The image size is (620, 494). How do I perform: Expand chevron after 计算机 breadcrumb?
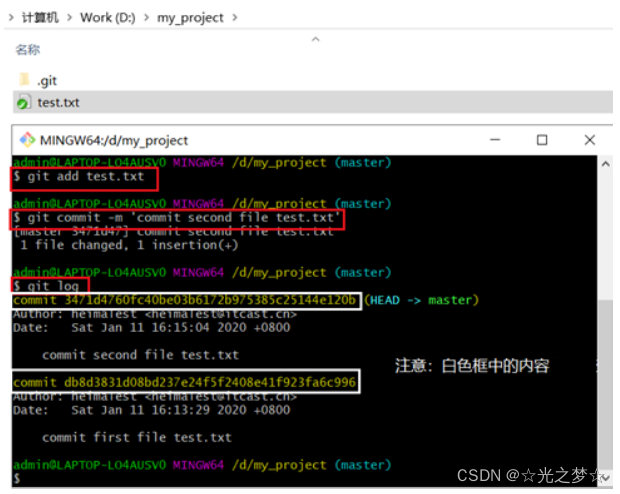click(70, 17)
